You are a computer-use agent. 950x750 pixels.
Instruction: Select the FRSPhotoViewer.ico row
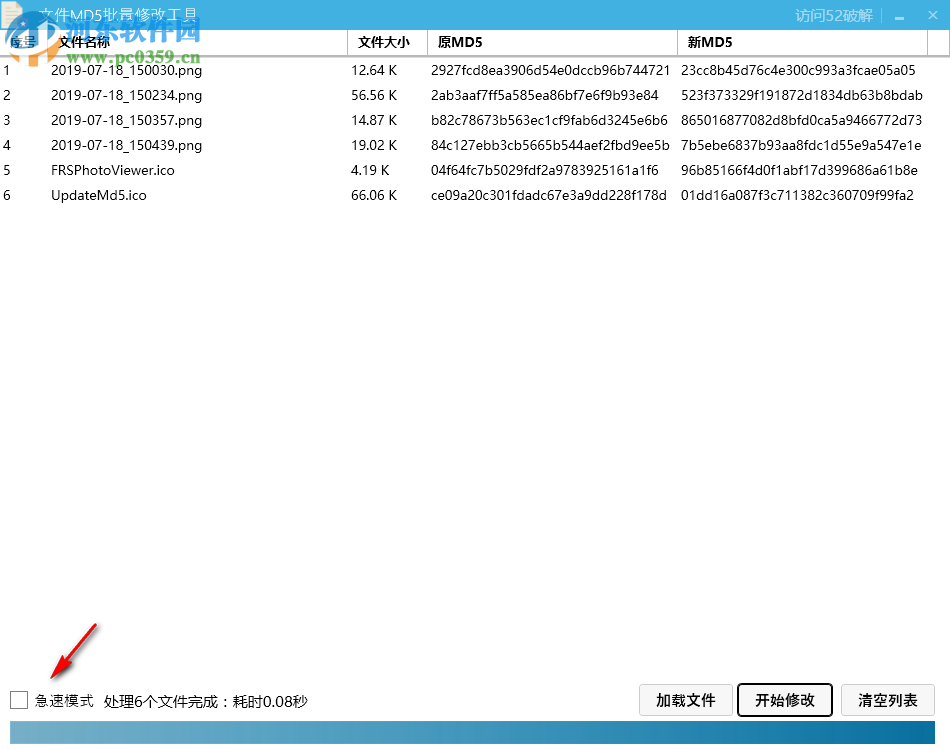pyautogui.click(x=112, y=170)
